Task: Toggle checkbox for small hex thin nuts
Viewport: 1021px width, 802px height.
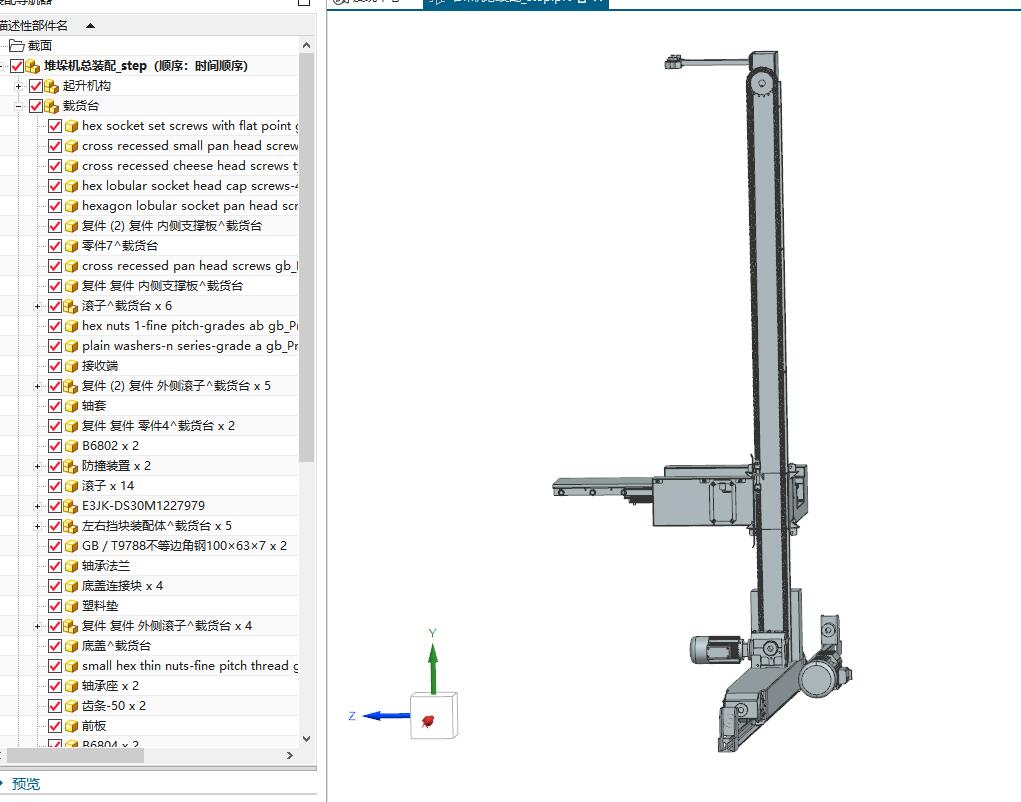Action: pyautogui.click(x=55, y=666)
